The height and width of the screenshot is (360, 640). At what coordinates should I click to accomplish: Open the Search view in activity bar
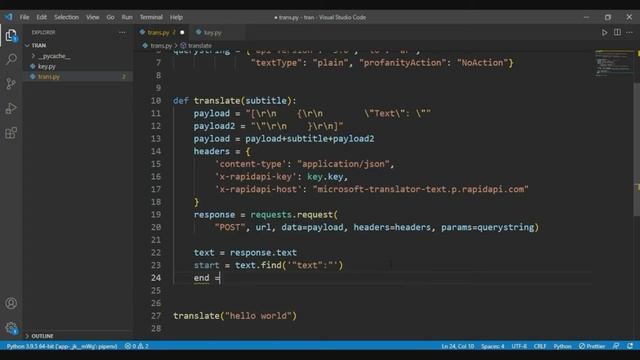(11, 60)
